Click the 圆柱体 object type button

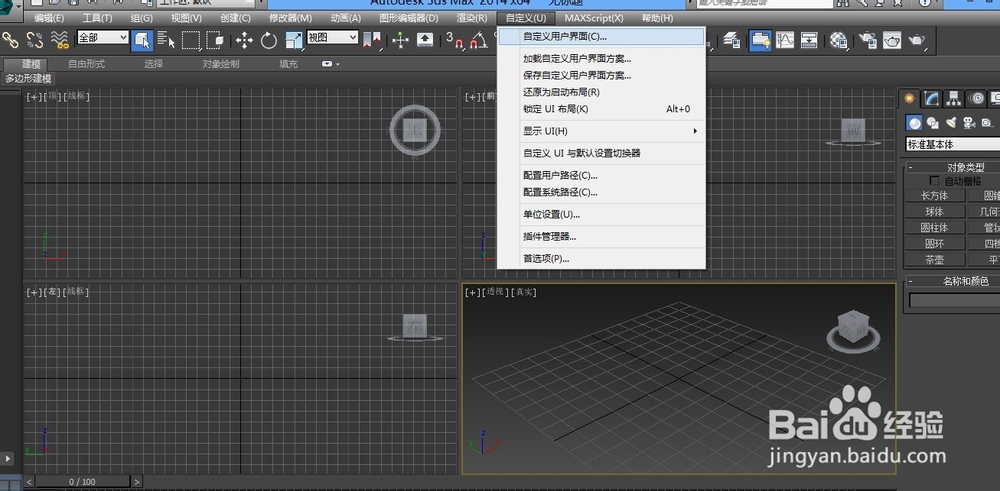click(934, 228)
